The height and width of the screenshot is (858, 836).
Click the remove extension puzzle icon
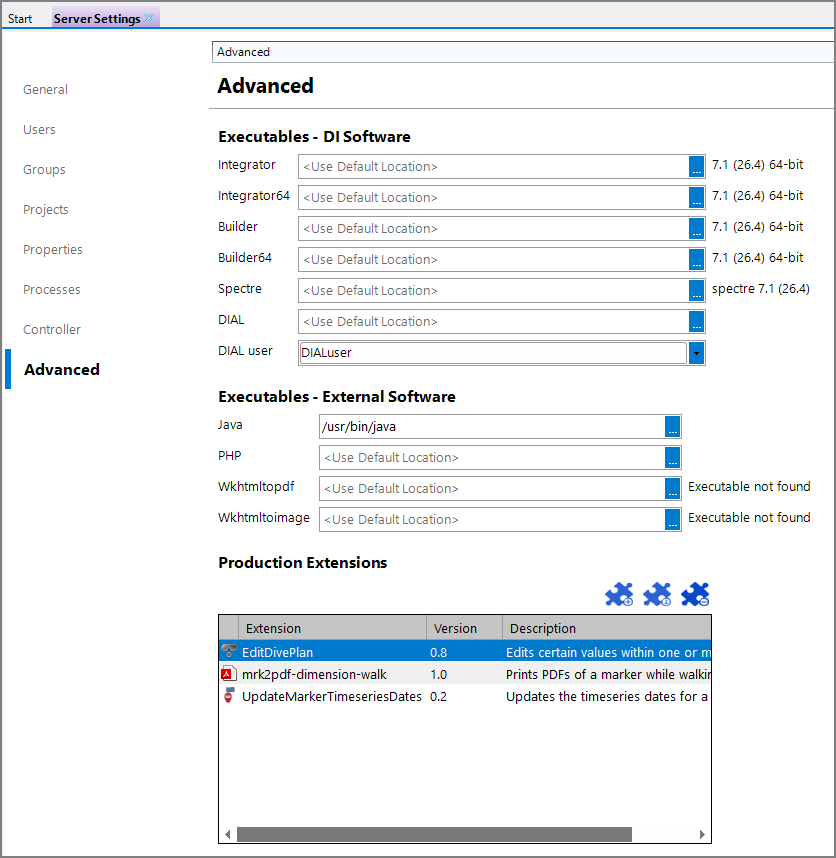tap(695, 595)
